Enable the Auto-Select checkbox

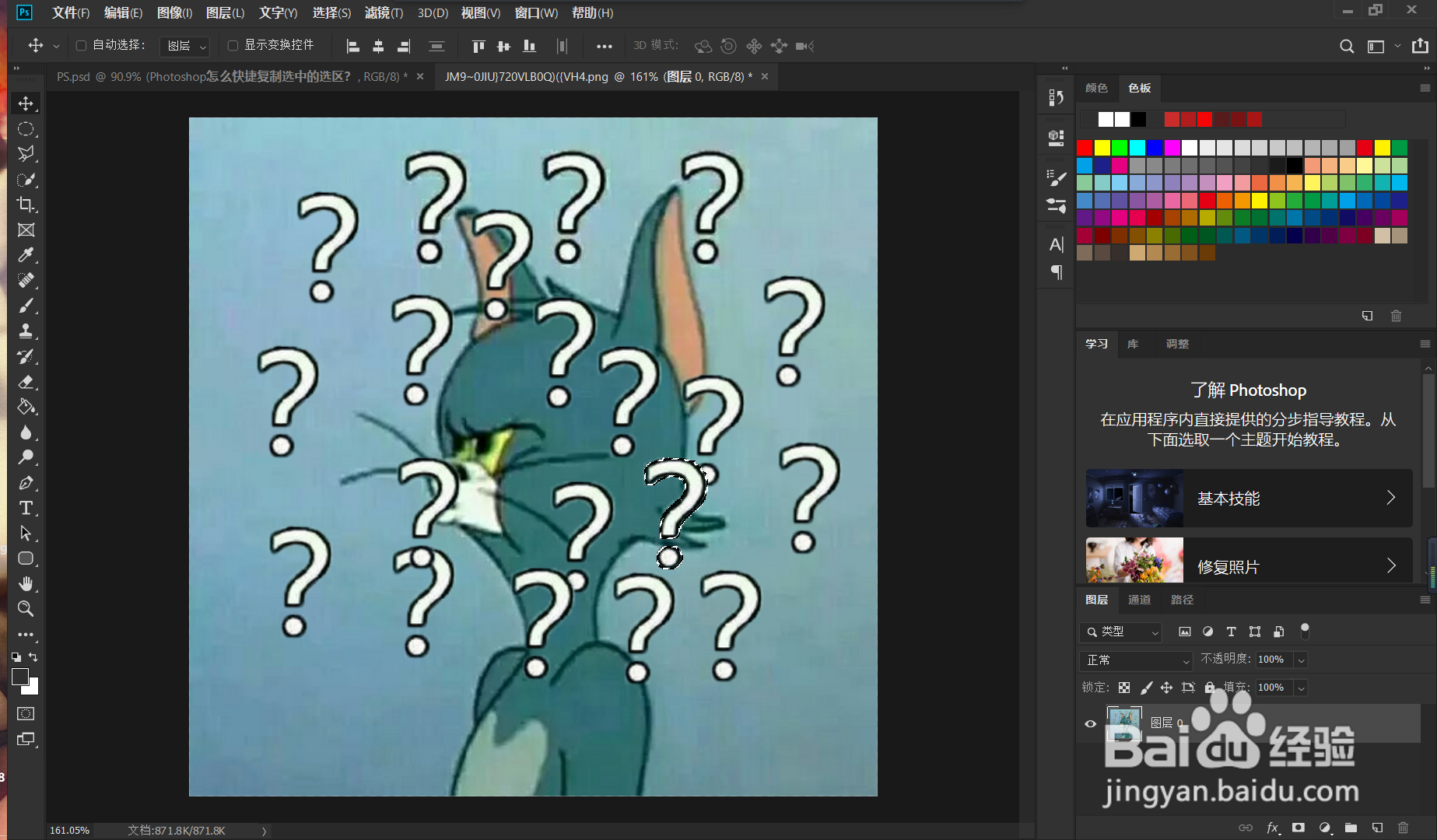pos(81,46)
